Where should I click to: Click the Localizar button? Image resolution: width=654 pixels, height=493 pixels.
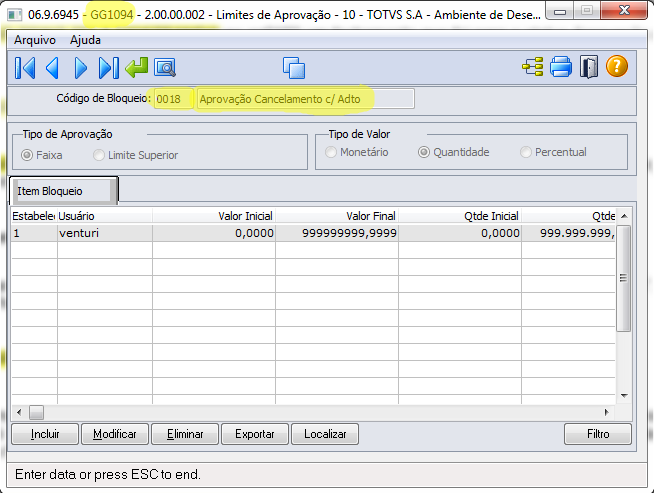click(x=325, y=434)
